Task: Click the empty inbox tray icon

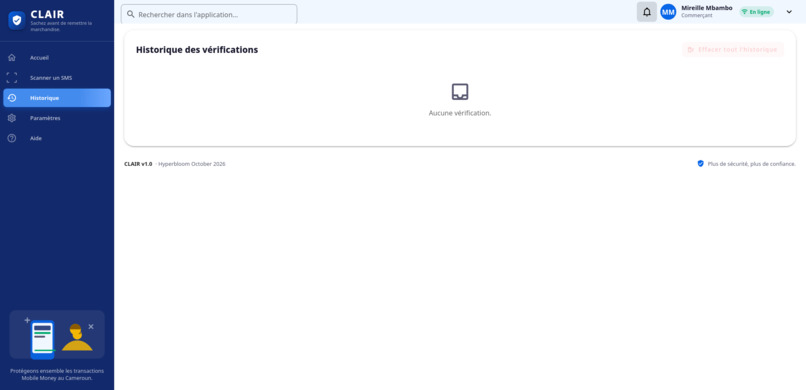Action: pos(460,91)
